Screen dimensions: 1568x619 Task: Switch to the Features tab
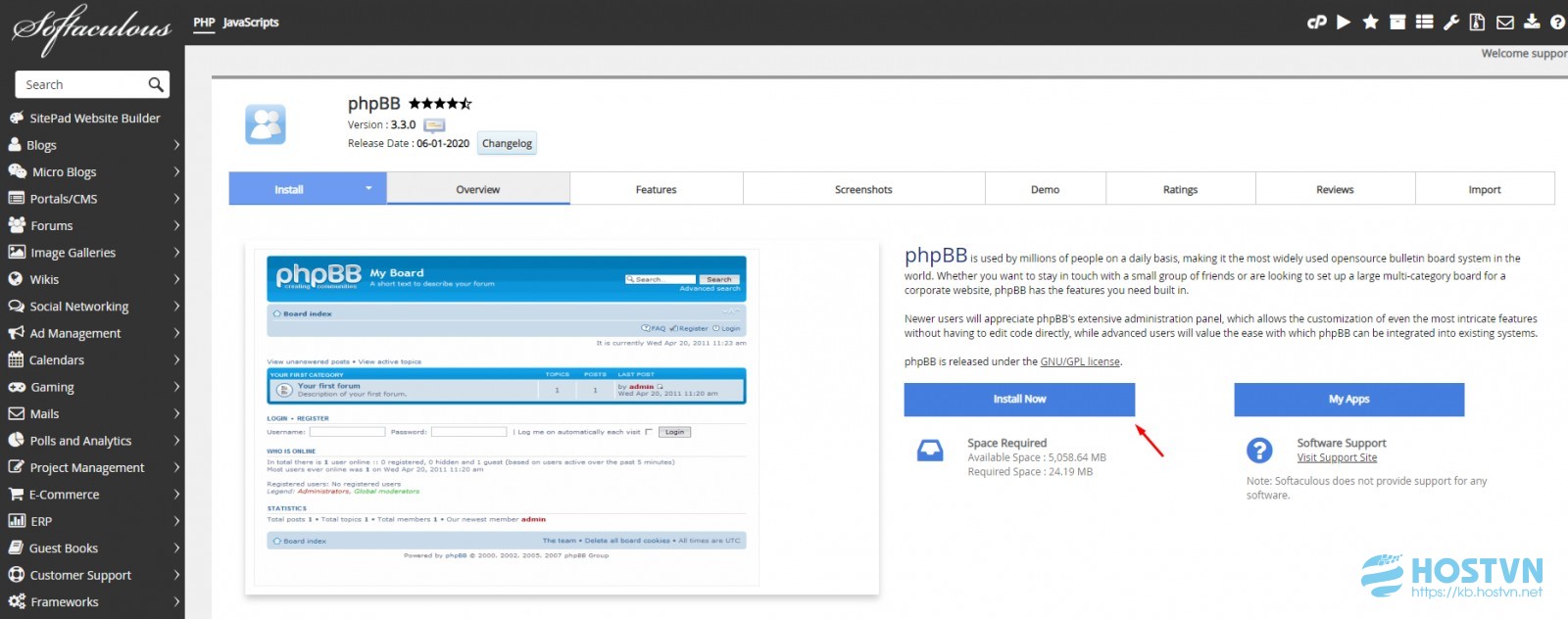657,189
